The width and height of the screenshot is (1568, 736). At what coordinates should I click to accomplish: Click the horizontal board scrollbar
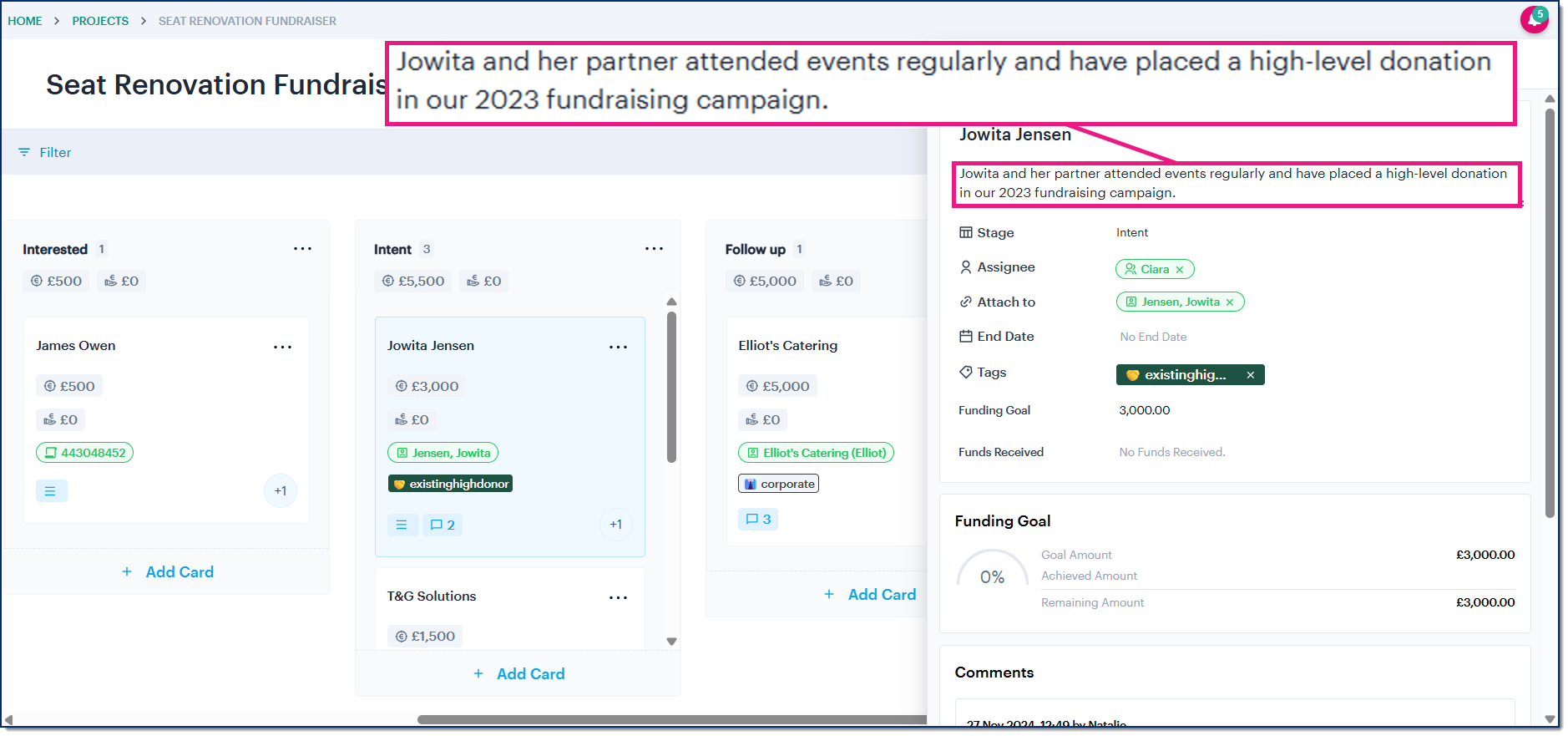pos(672,719)
